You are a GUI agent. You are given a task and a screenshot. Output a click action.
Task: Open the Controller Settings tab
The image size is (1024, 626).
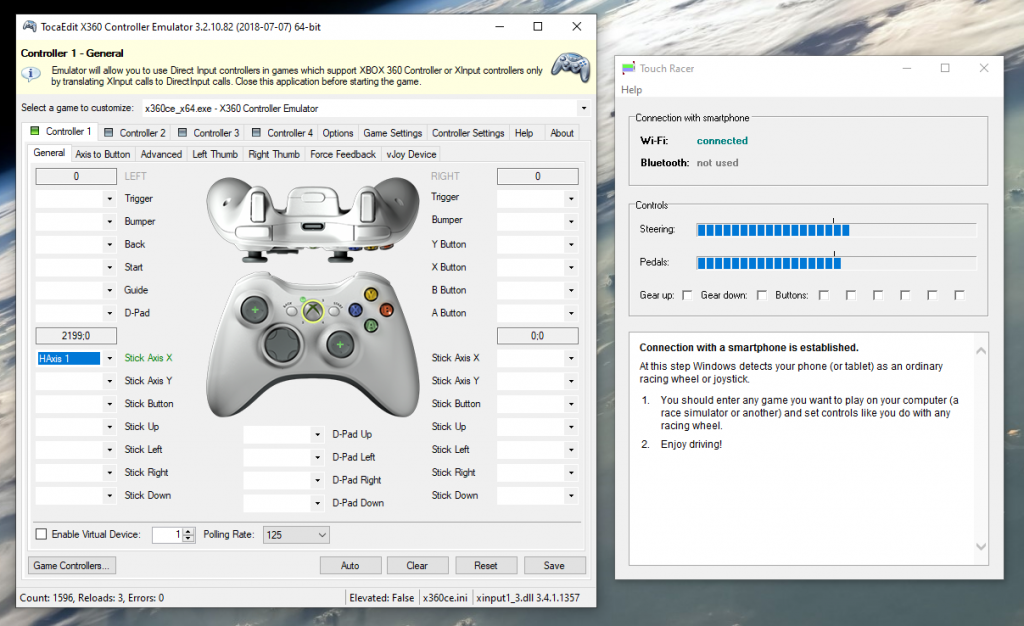point(468,133)
